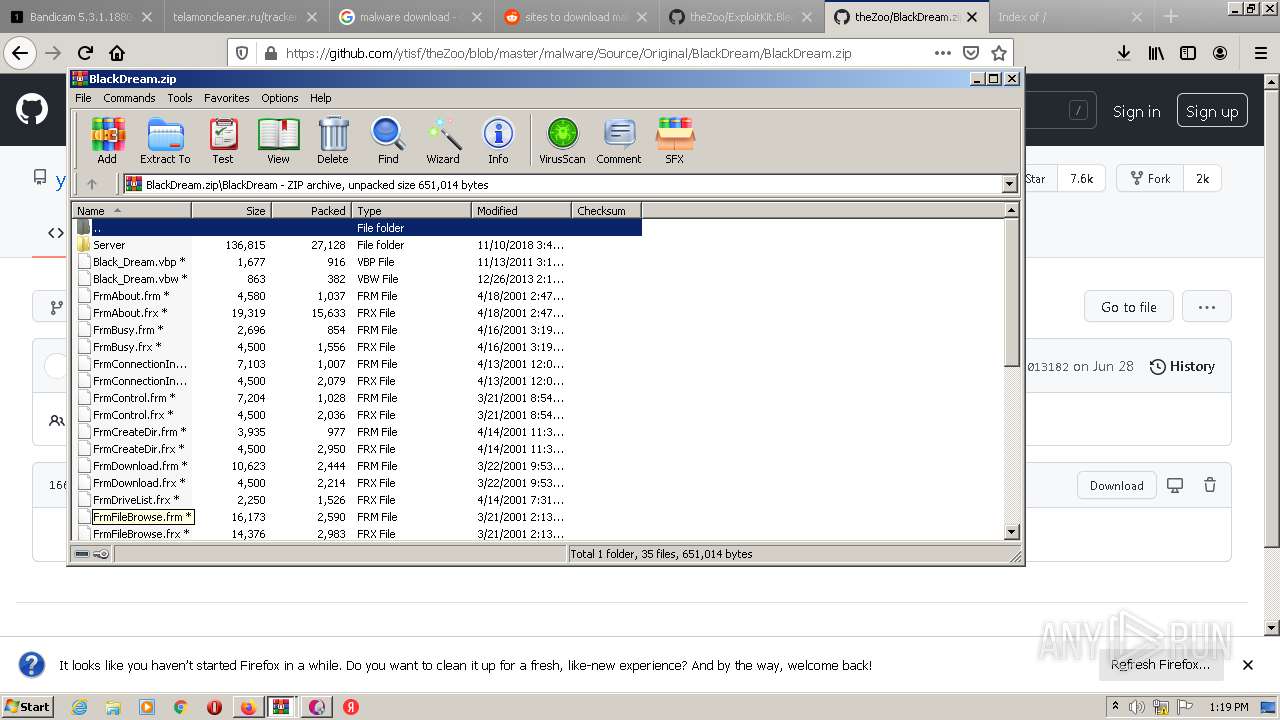Select FrmCreateDir.frx file
This screenshot has height=720, width=1280.
point(356,449)
